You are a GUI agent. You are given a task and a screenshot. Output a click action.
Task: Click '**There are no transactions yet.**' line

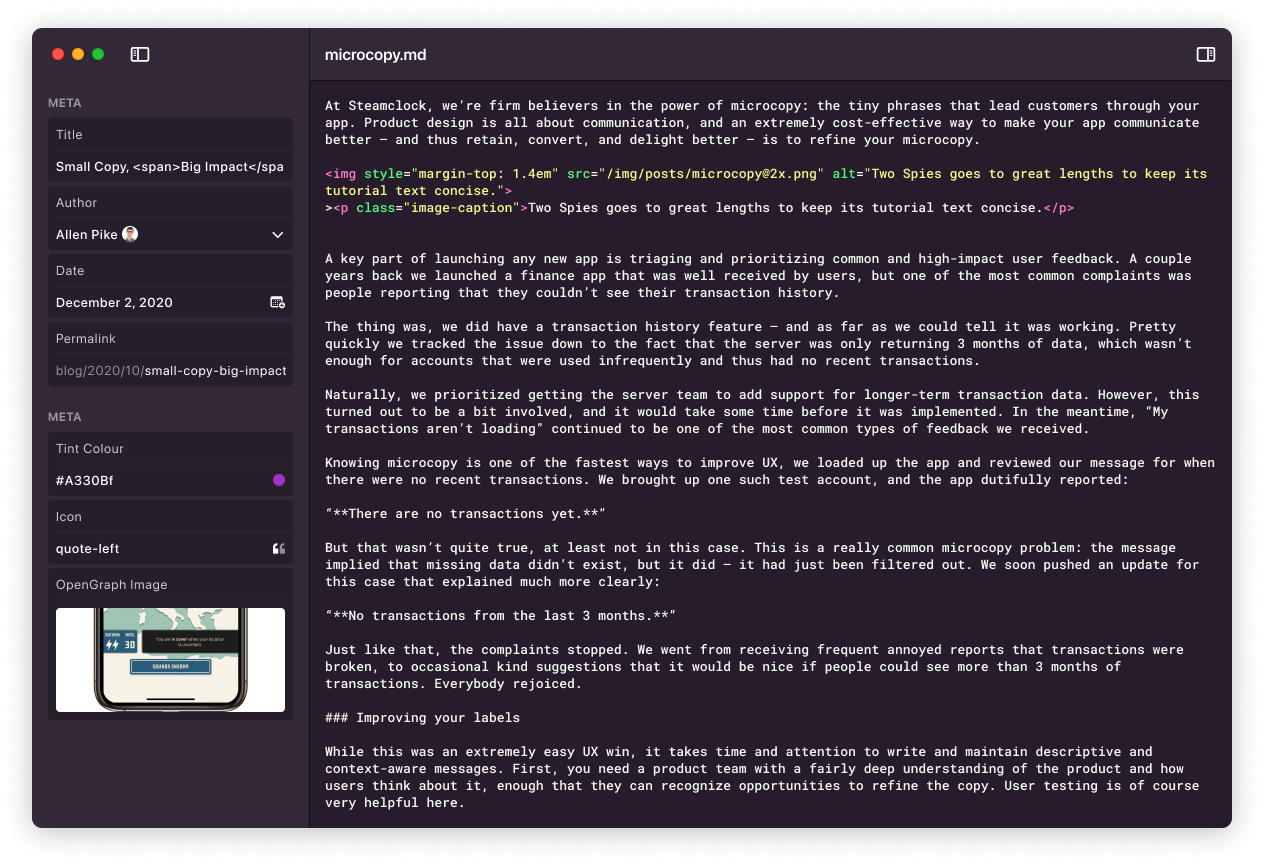point(465,513)
